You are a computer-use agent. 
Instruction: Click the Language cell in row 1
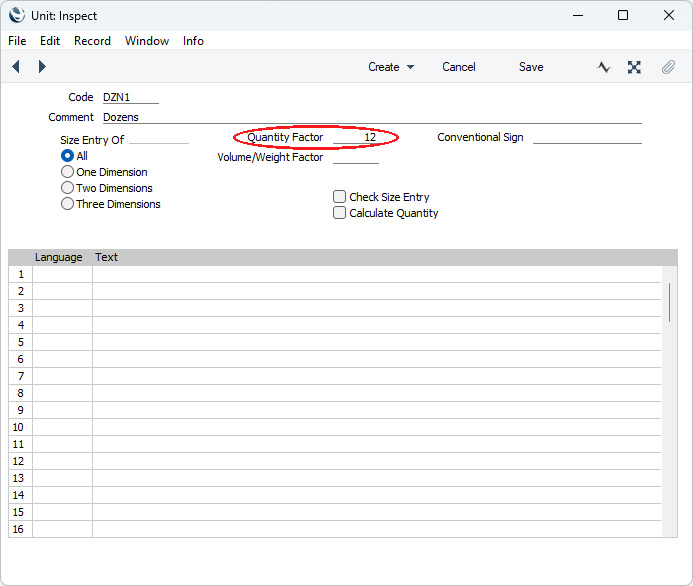coord(62,274)
